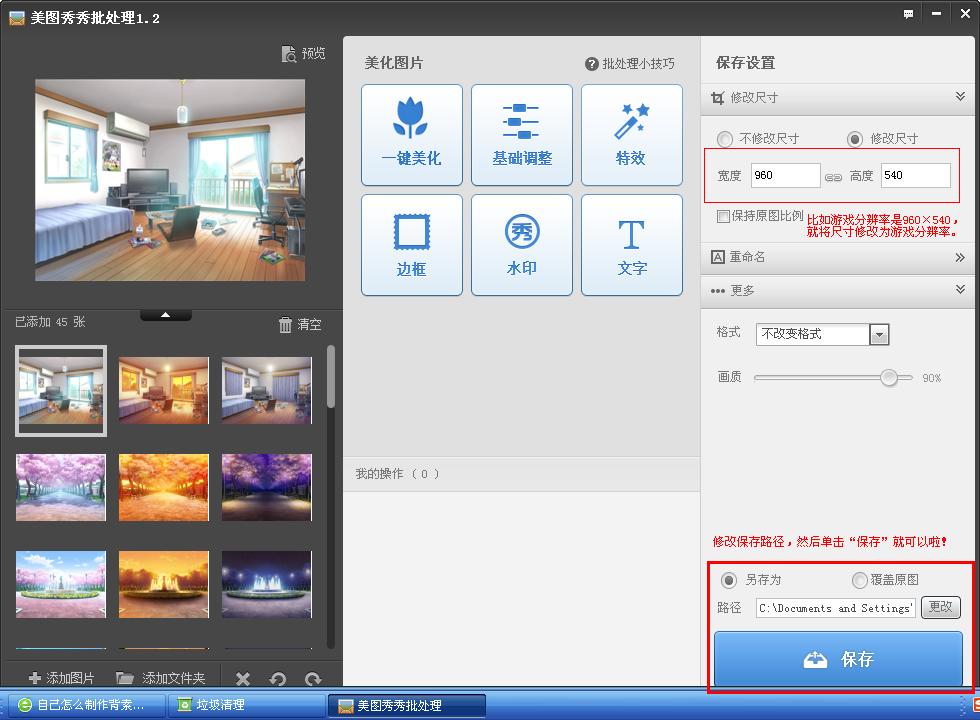Click 添加图片 to add images
Viewport: 980px width, 720px height.
pyautogui.click(x=61, y=678)
